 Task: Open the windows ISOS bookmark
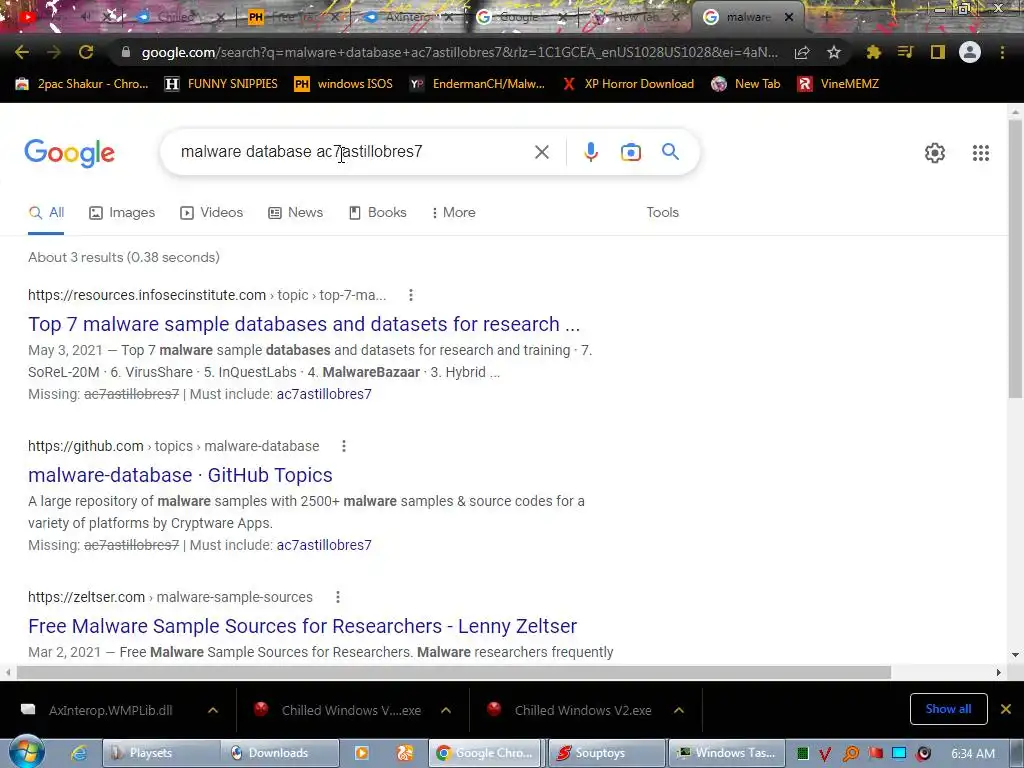pyautogui.click(x=344, y=84)
